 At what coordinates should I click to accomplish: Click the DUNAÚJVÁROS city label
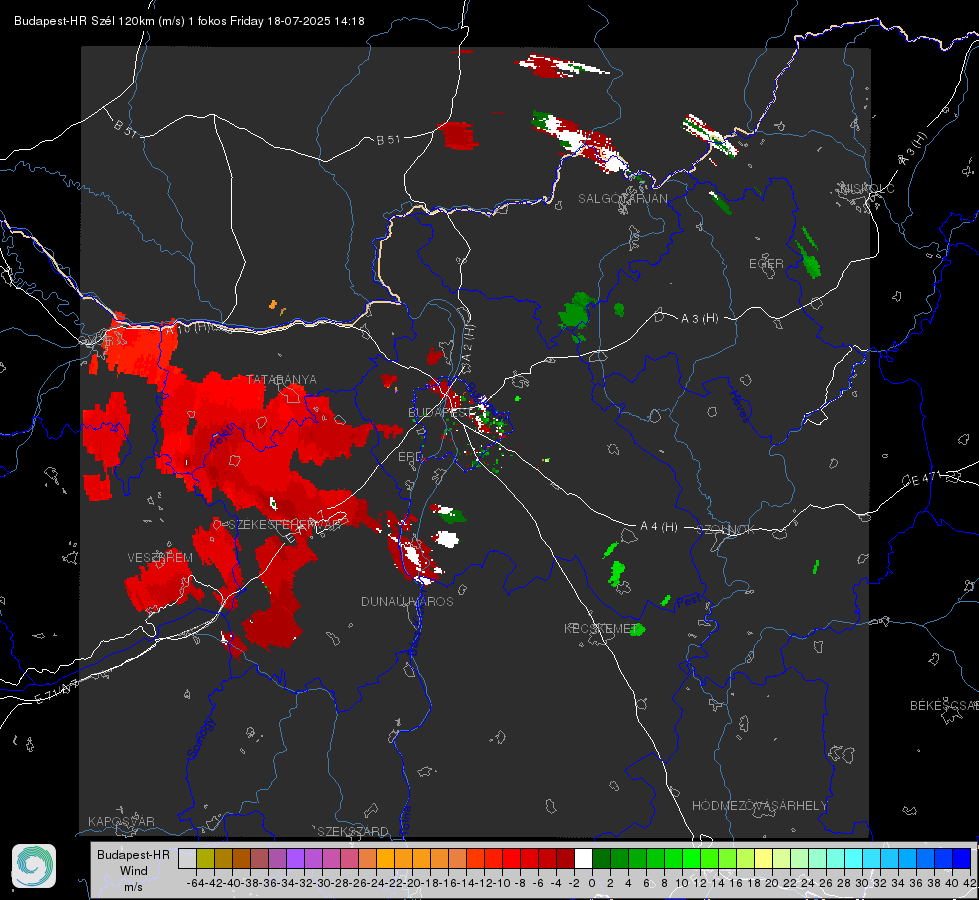(407, 601)
